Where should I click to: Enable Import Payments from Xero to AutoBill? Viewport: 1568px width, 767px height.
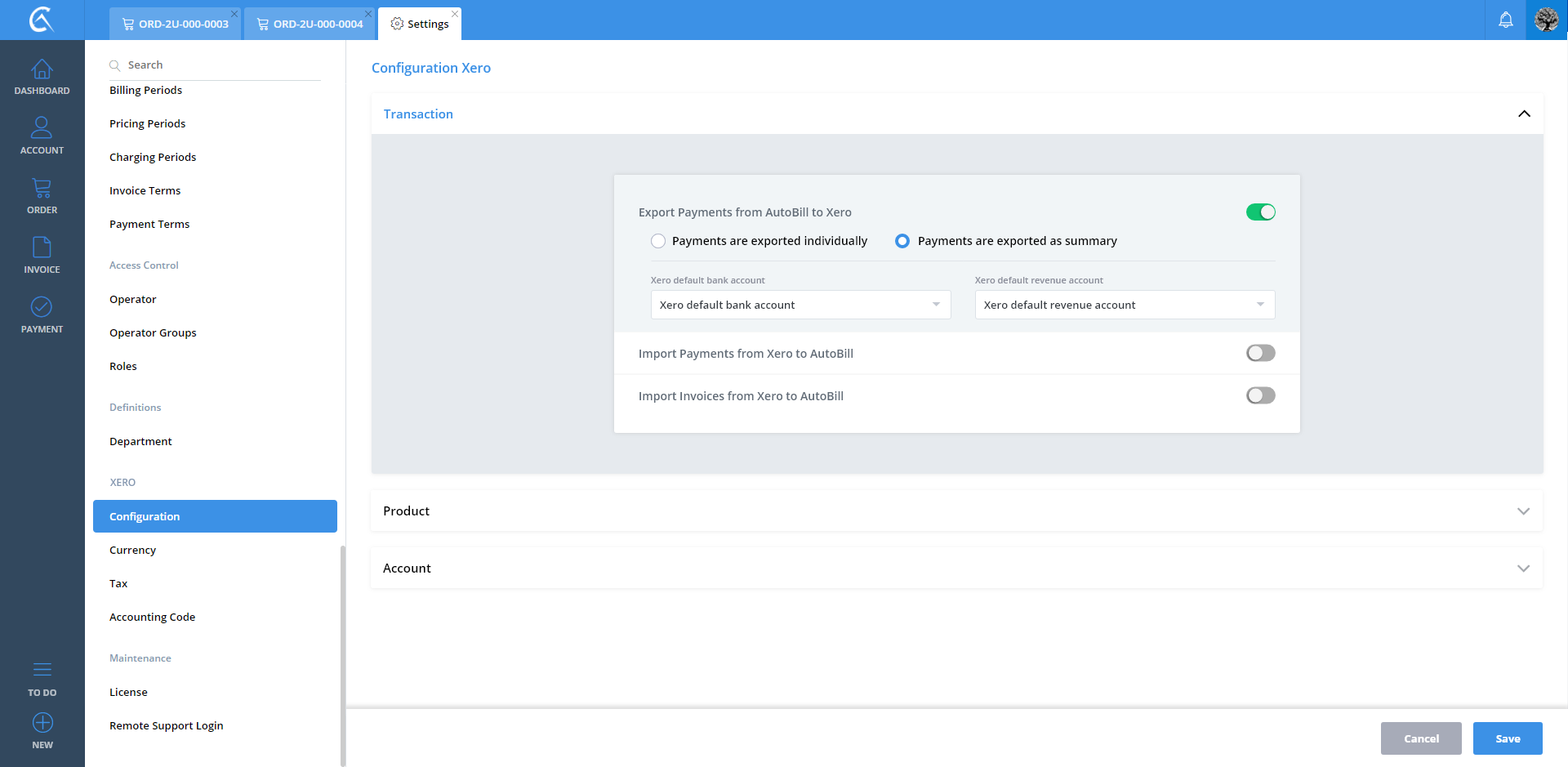(1260, 353)
